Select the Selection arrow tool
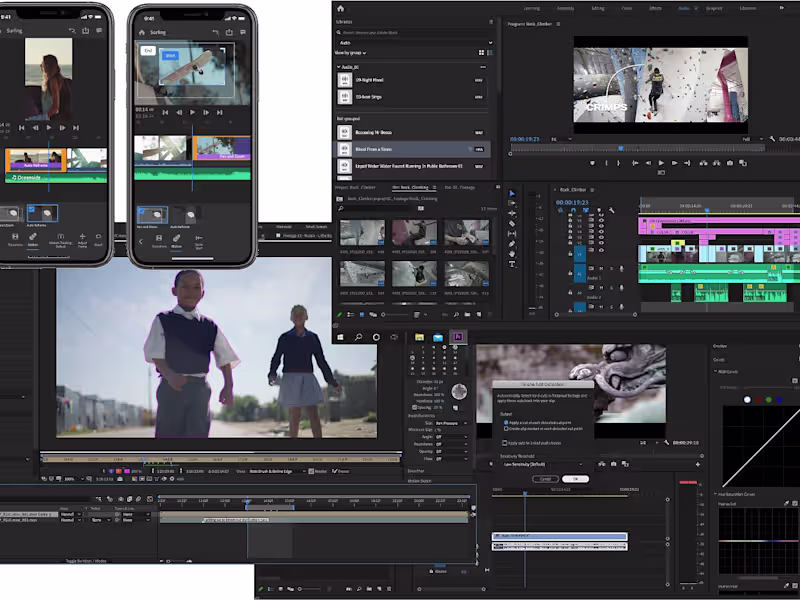The image size is (800, 600). (x=512, y=194)
